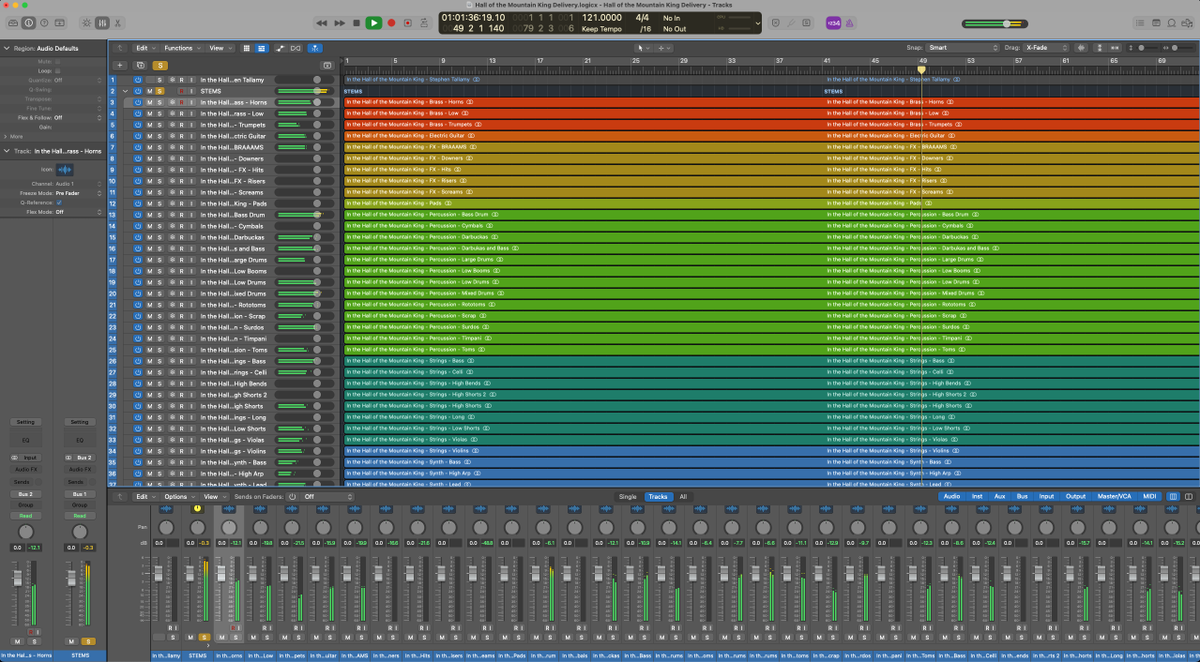The image size is (1200, 662).
Task: Solo the STEMS track in the track list
Action: (159, 91)
